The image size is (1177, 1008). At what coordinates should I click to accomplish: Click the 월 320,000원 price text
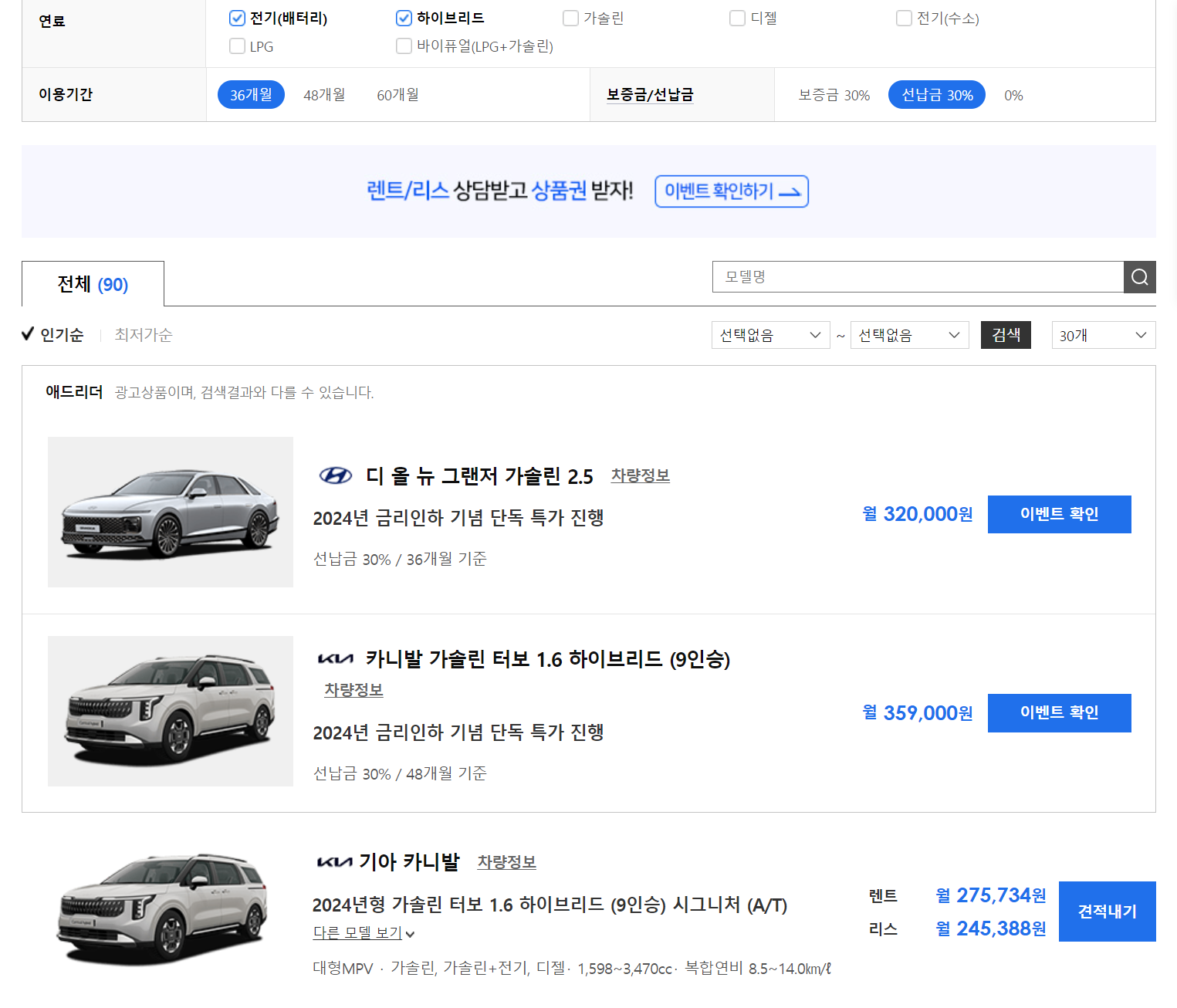pos(918,514)
